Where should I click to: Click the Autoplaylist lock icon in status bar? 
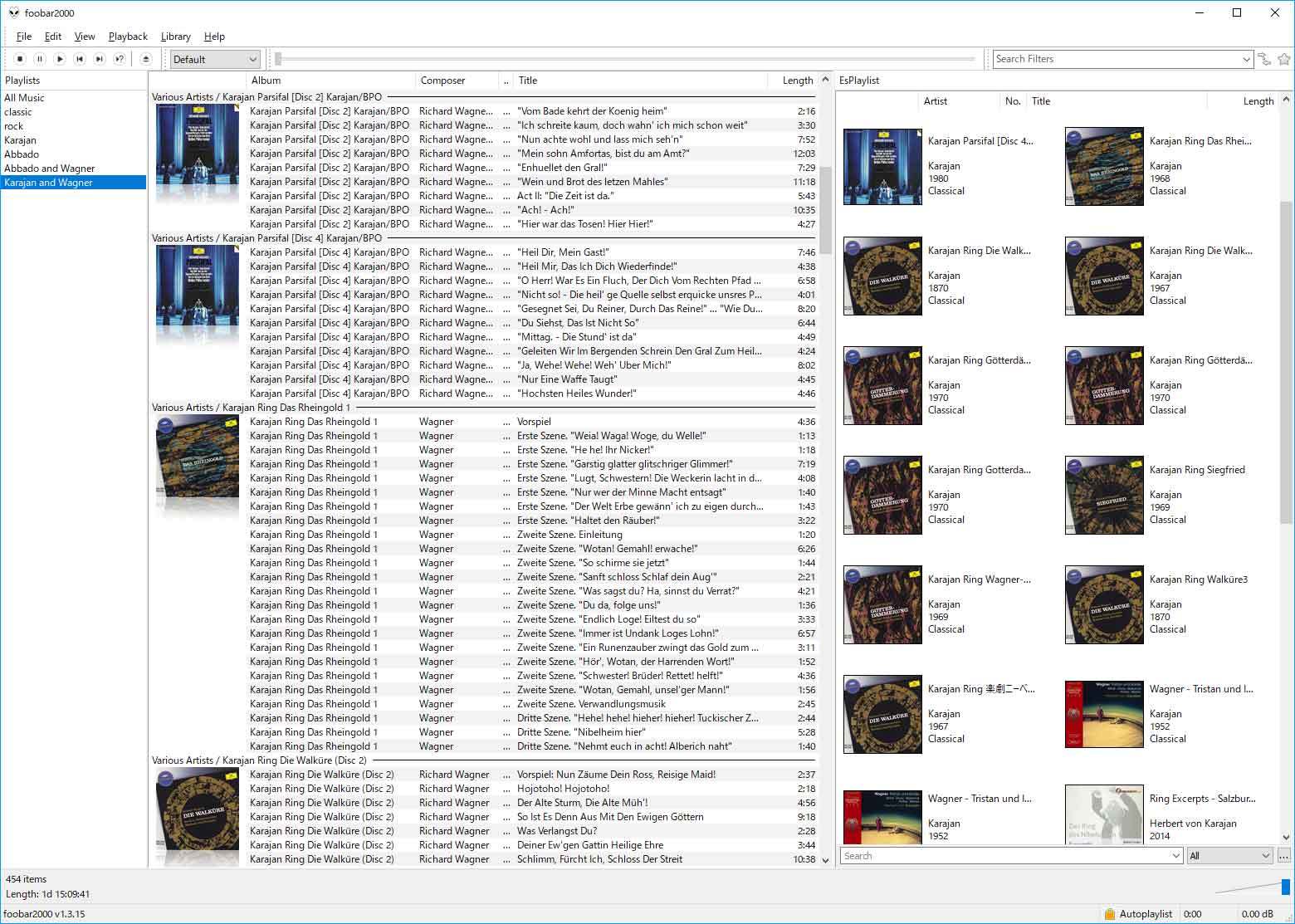[1109, 914]
